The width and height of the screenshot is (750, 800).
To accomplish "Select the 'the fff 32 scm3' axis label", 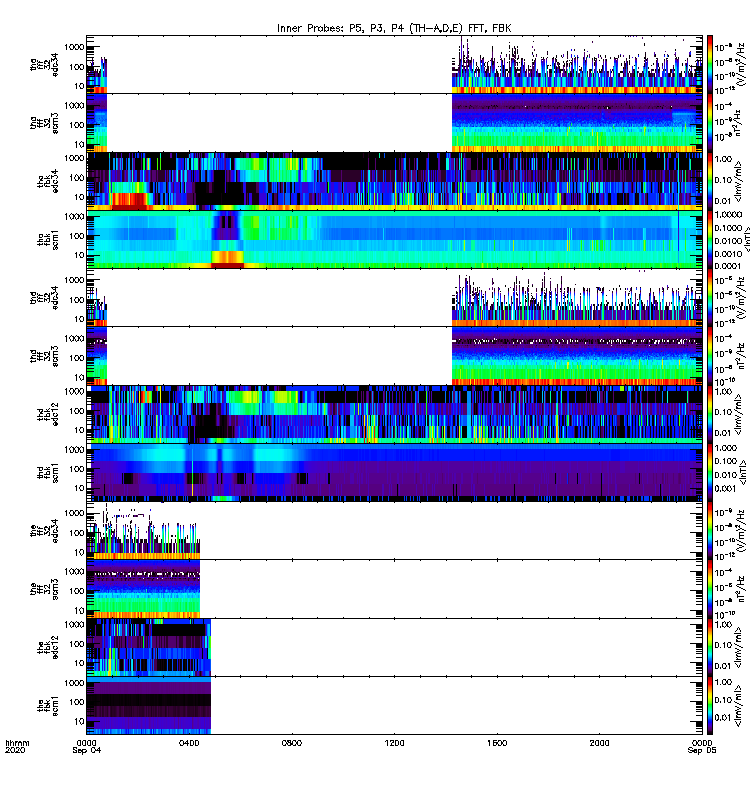I will (44, 589).
